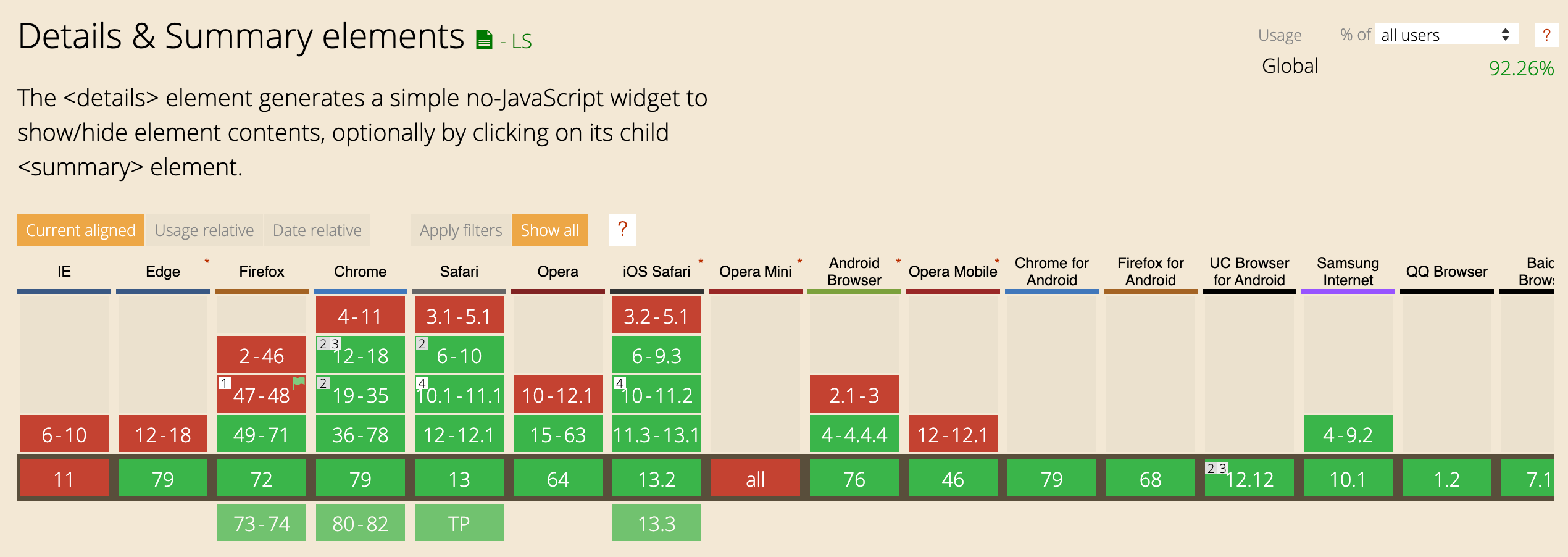Open the feature specification document icon
Image resolution: width=1568 pixels, height=557 pixels.
[483, 38]
